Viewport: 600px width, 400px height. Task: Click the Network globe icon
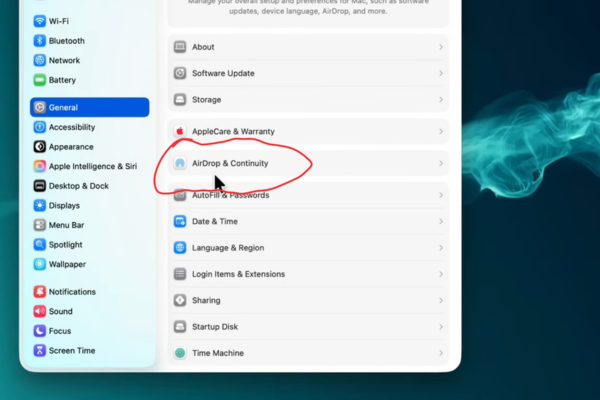(39, 60)
